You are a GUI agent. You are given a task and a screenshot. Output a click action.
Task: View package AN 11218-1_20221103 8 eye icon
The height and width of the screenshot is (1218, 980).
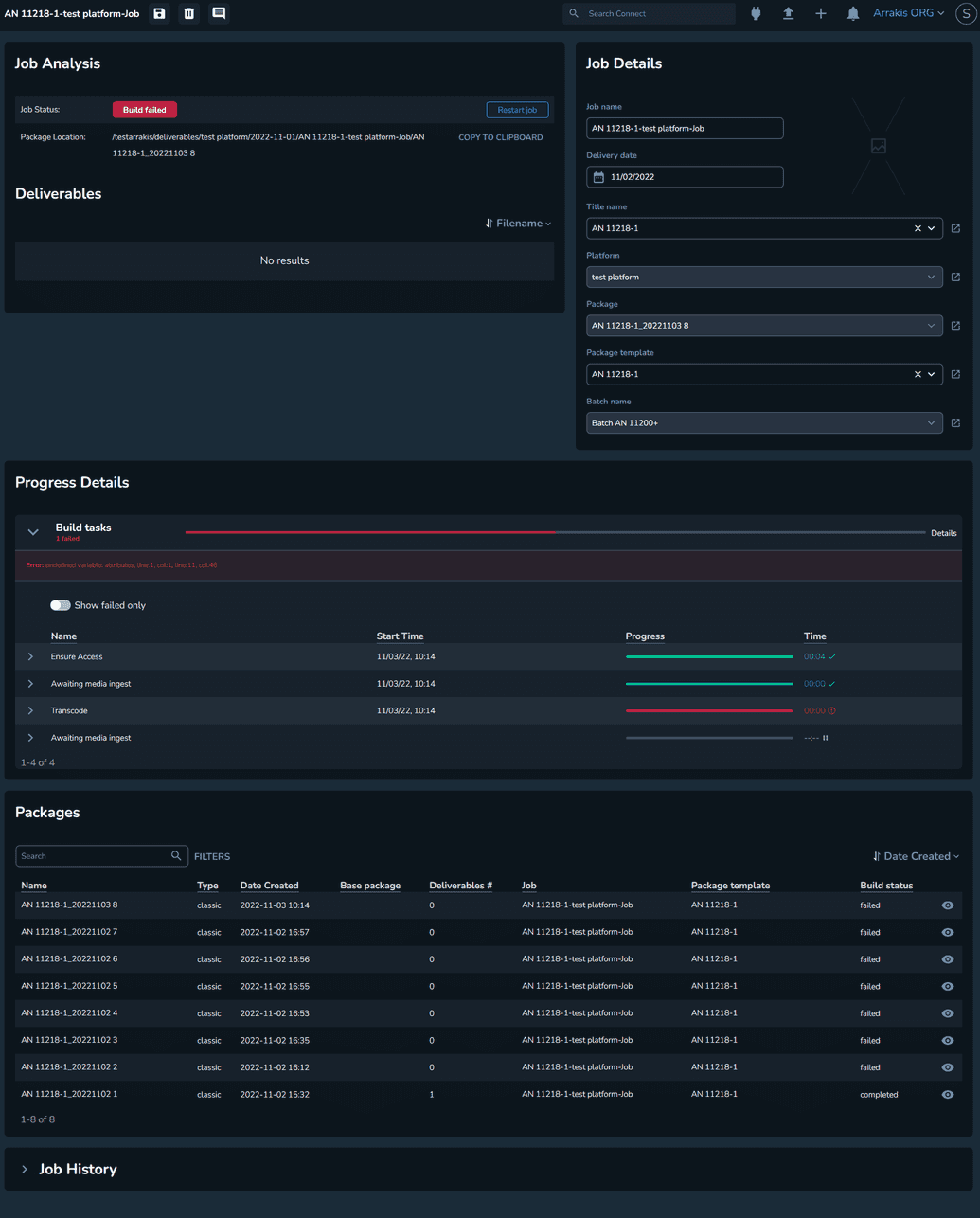tap(948, 905)
